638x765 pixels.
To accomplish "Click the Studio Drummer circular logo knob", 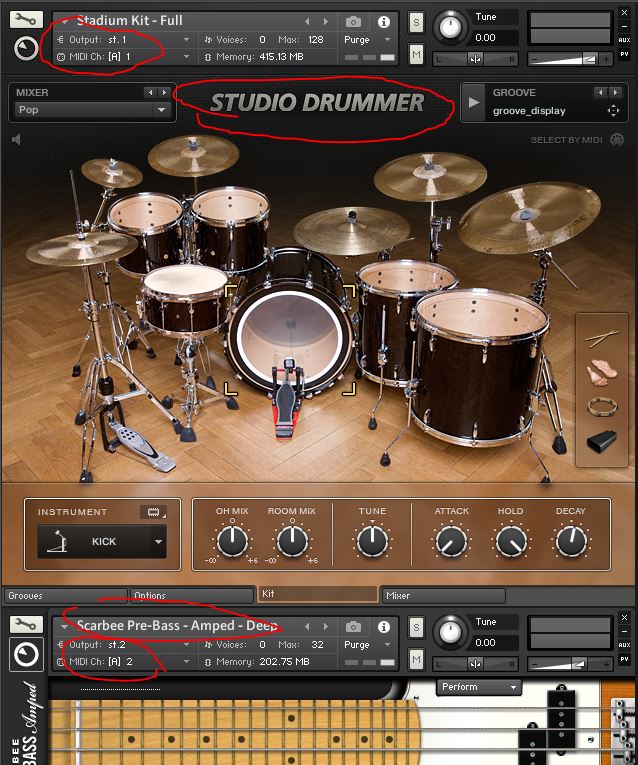I will (x=26, y=48).
